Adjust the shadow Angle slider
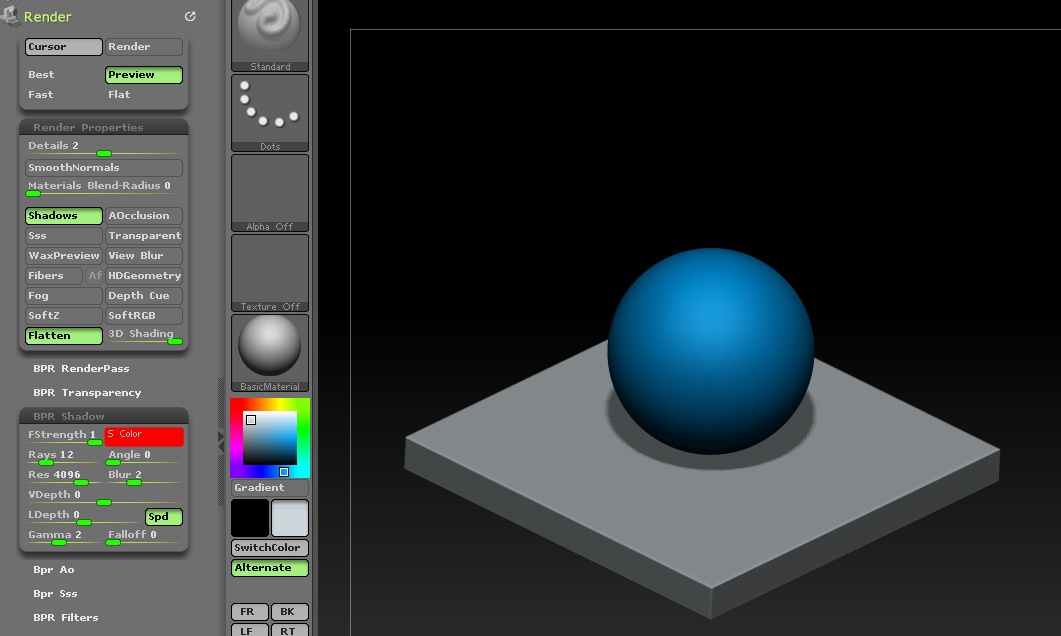Viewport: 1061px width, 636px height. (x=143, y=457)
